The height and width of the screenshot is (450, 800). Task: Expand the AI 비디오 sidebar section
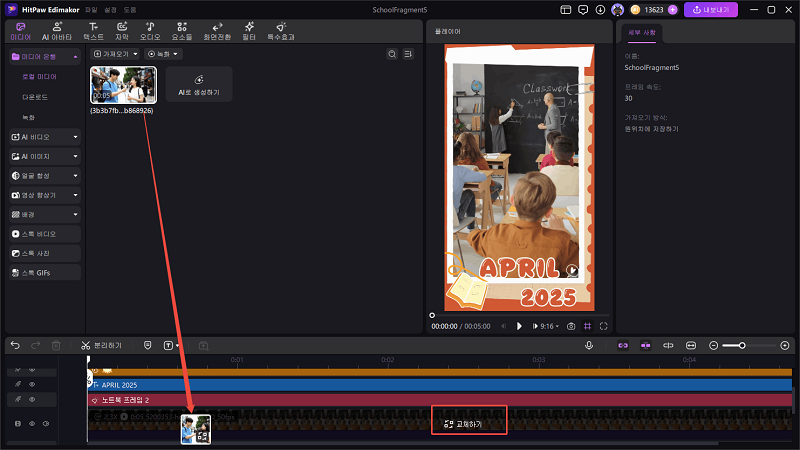(43, 136)
